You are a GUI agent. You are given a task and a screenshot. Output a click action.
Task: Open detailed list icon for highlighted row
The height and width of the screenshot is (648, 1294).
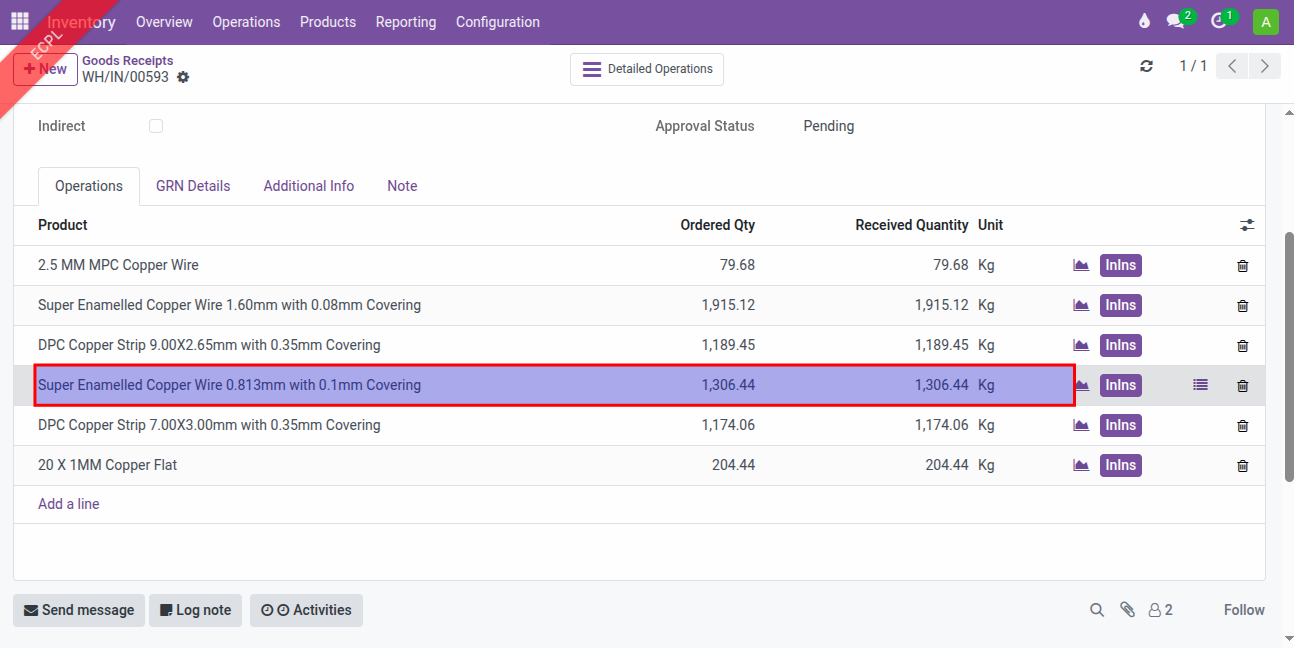pyautogui.click(x=1200, y=384)
